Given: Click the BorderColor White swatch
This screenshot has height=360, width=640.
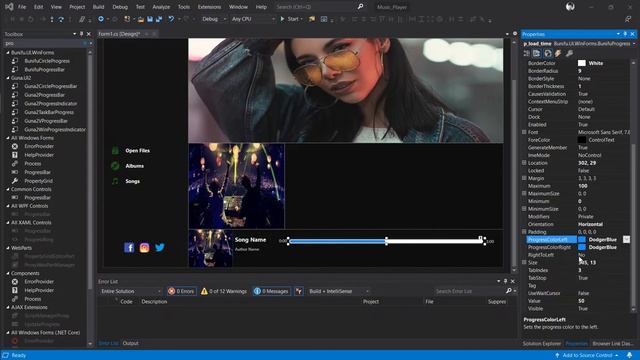Looking at the screenshot, I should (x=582, y=63).
